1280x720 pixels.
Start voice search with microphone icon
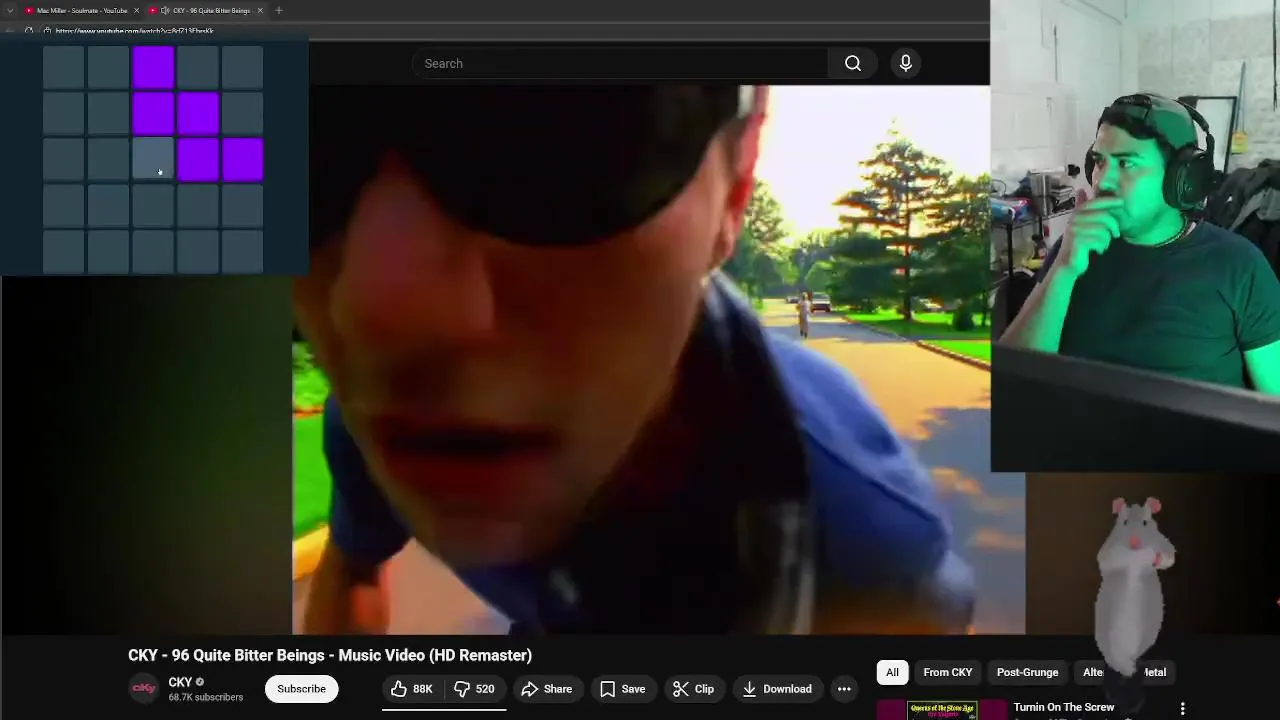[x=906, y=63]
